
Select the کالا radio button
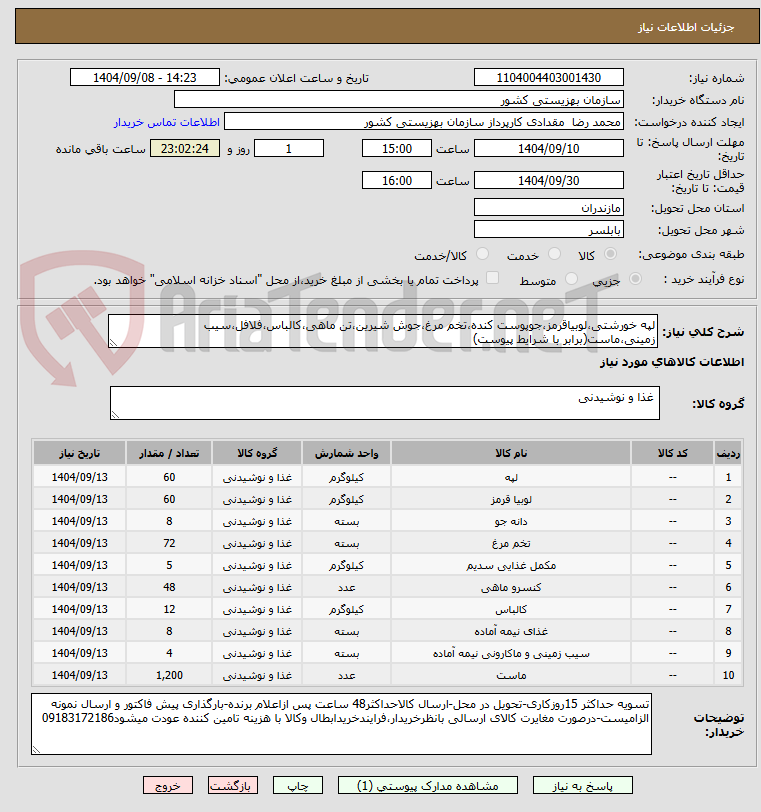click(611, 254)
